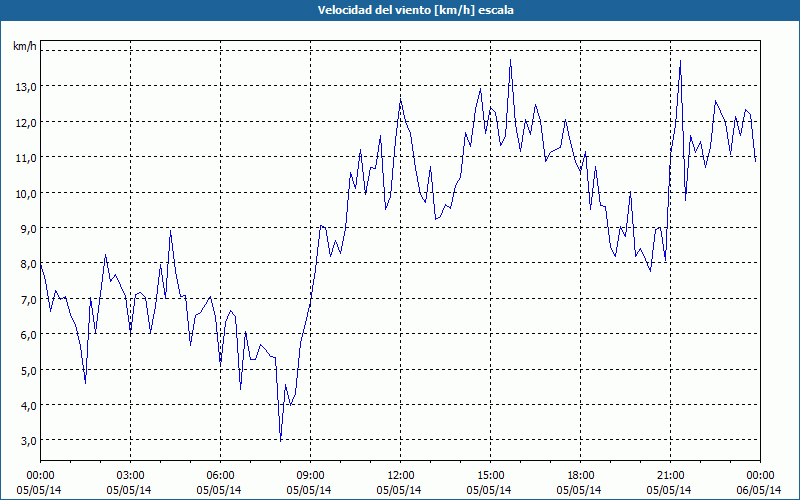The width and height of the screenshot is (800, 500).
Task: Select the 00:00 label above first 05/05/14
Action: coord(40,476)
